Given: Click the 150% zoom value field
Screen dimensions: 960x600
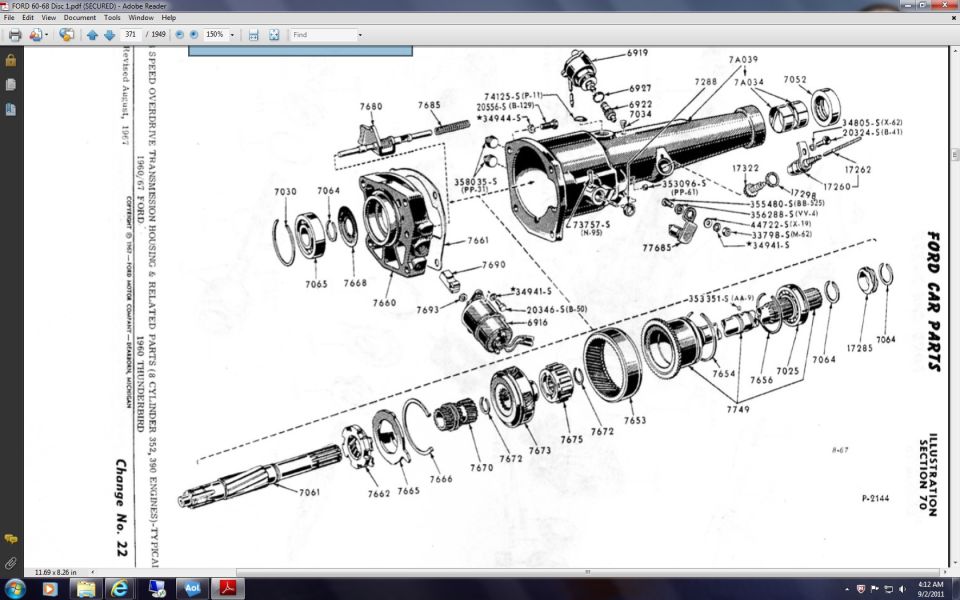Looking at the screenshot, I should coord(215,35).
